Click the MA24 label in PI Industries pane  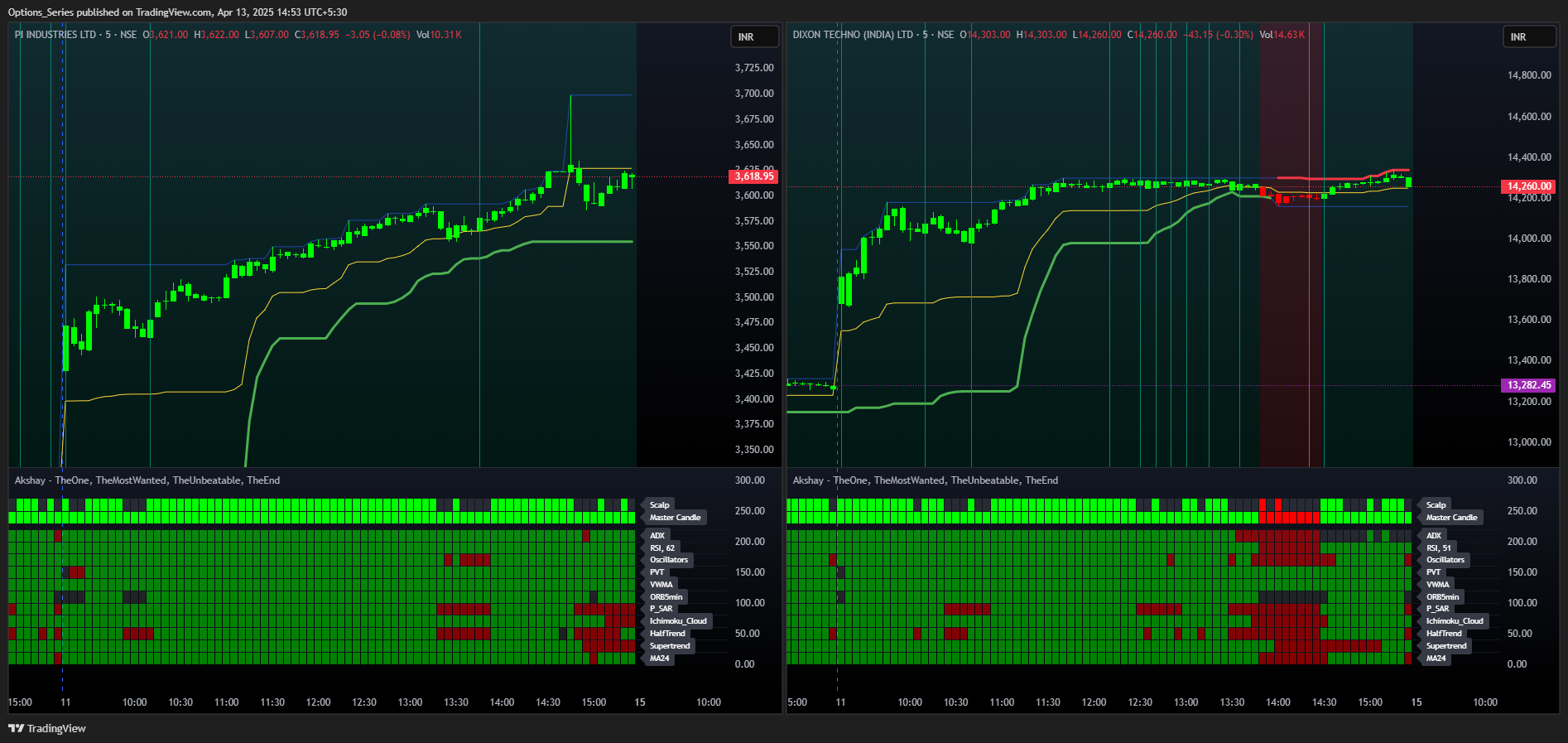pos(660,659)
